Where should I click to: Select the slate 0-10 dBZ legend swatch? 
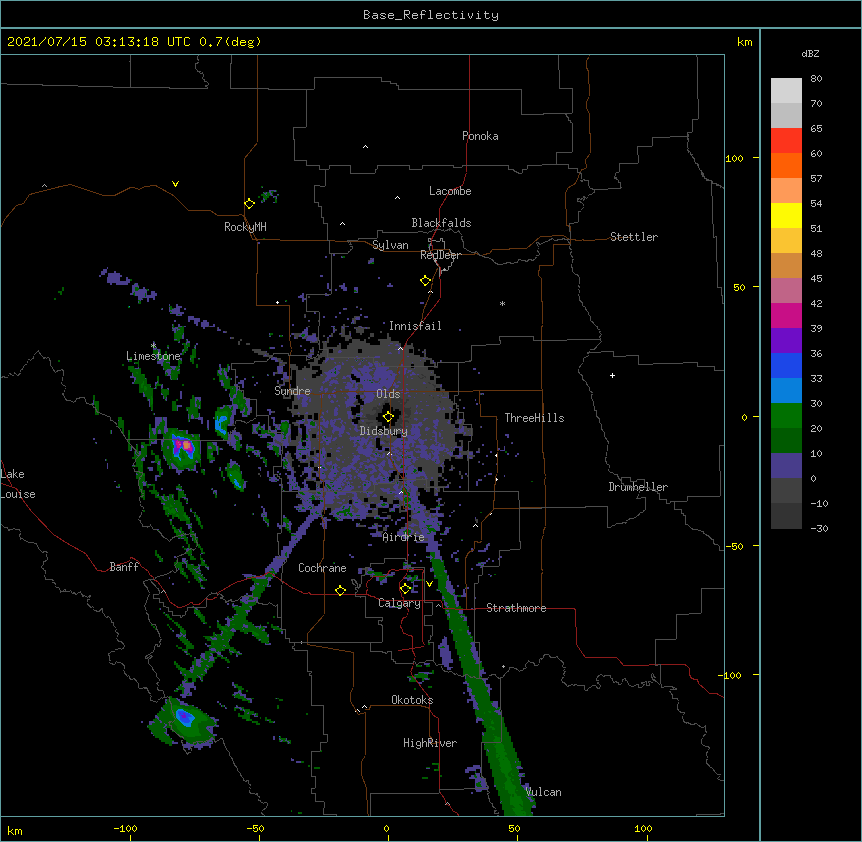pyautogui.click(x=786, y=466)
